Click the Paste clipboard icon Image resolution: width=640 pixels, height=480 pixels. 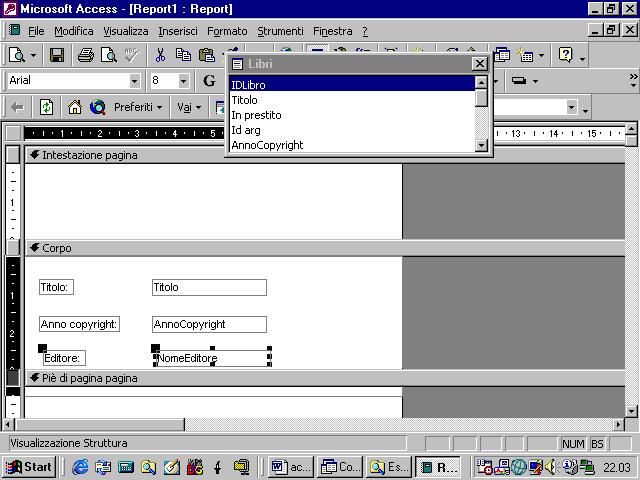[207, 55]
